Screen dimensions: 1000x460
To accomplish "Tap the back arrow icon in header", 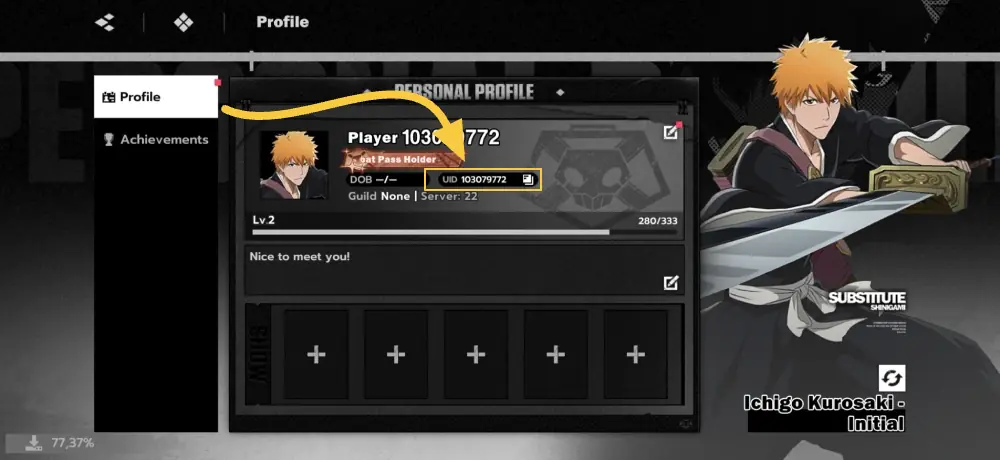I will (105, 22).
